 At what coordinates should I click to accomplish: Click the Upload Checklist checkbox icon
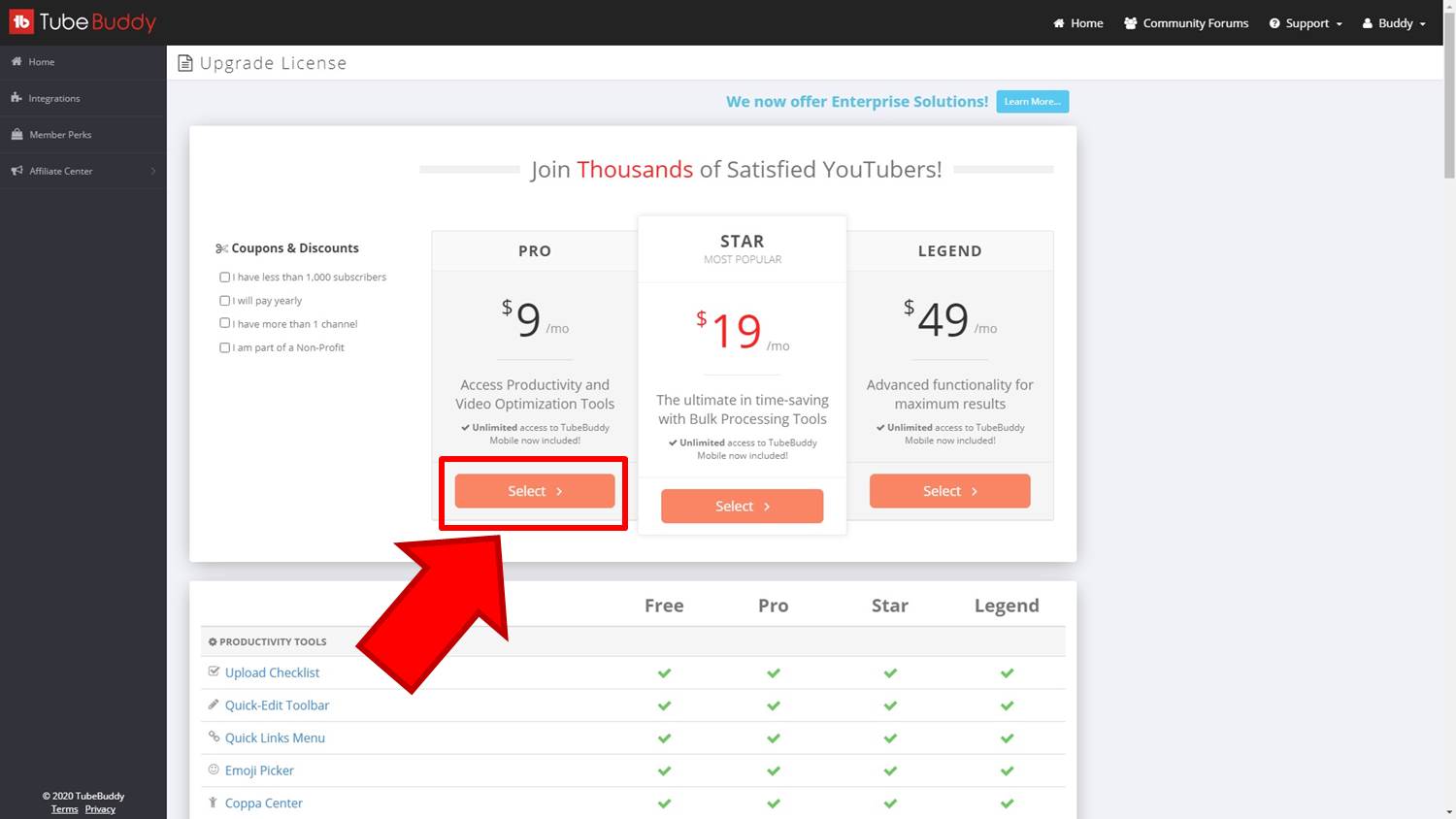214,671
